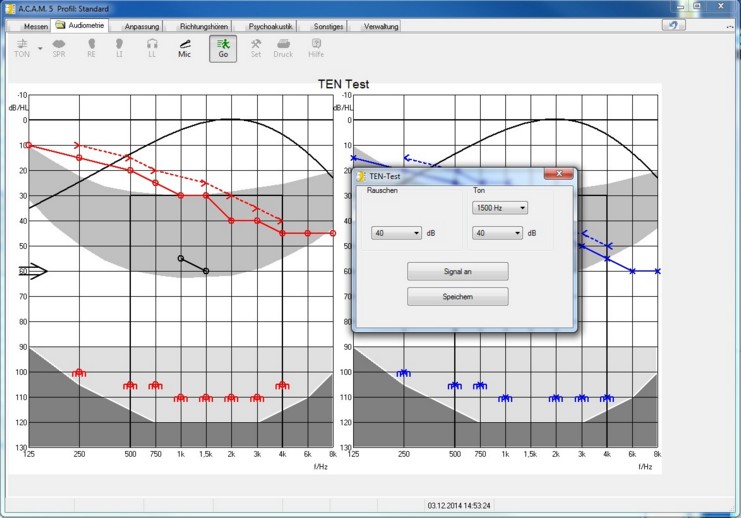Choose the LI left ear icon
Screen dimensions: 741x518
point(119,49)
